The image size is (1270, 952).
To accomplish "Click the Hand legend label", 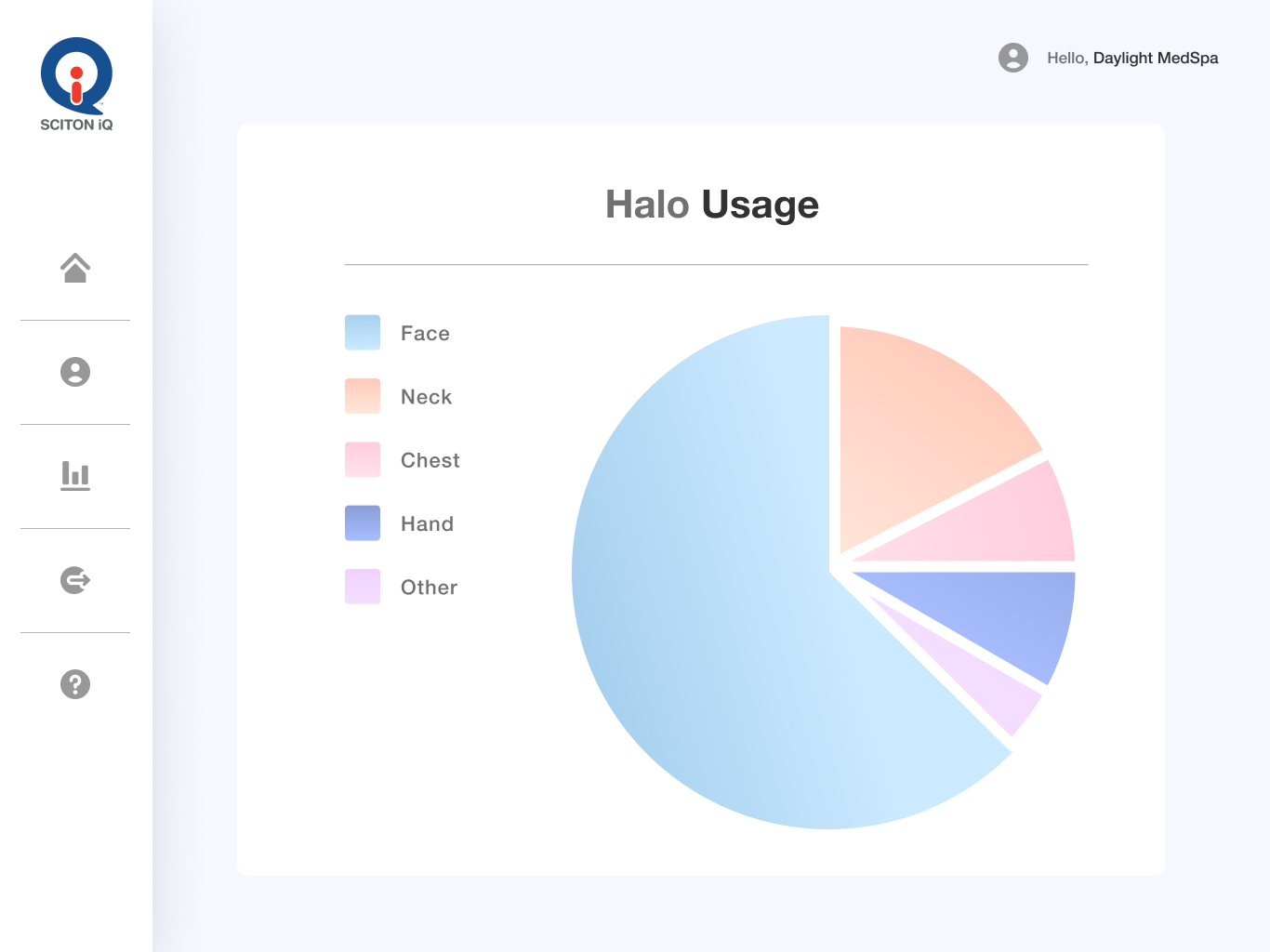I will point(427,524).
